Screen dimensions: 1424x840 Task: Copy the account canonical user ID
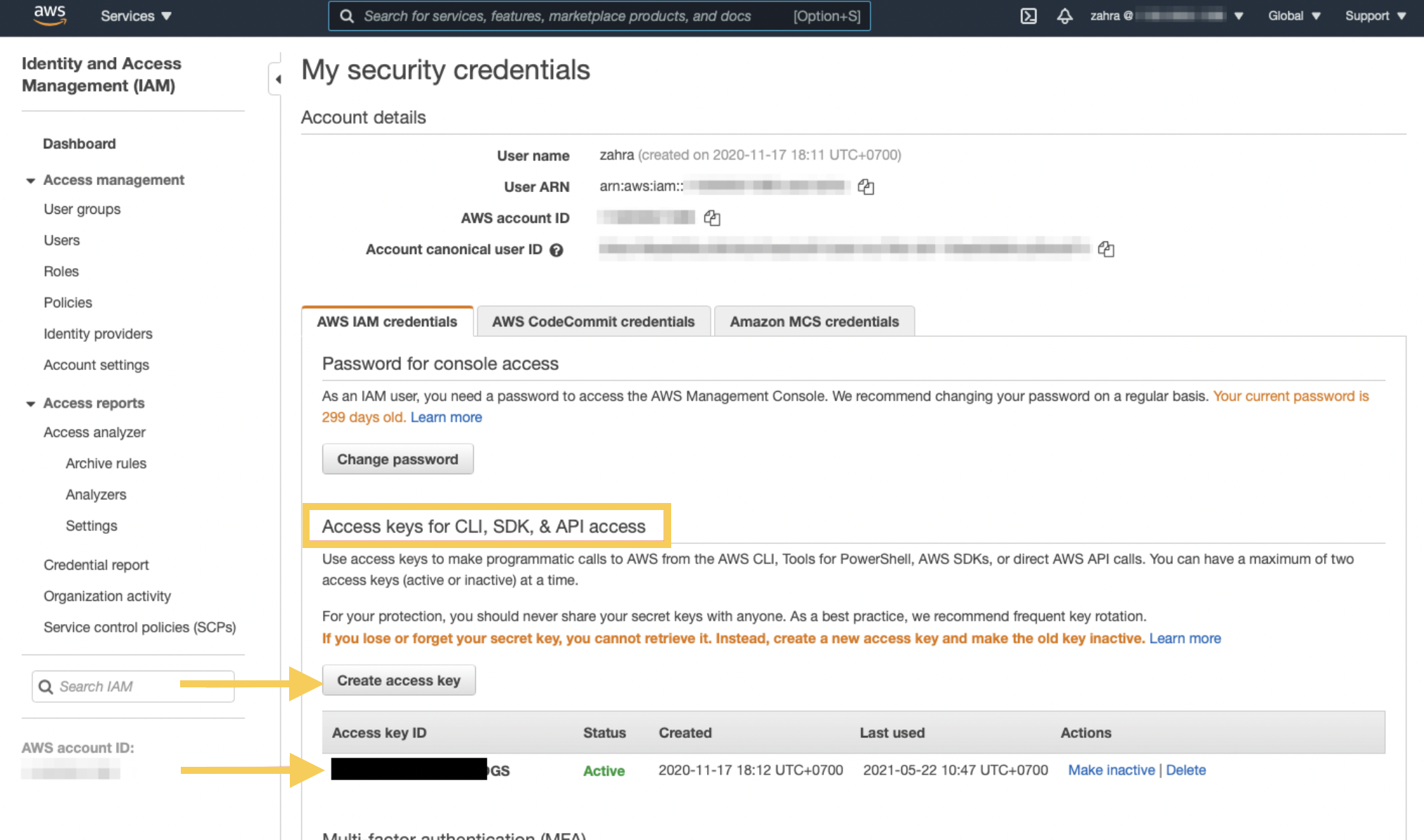coord(1106,249)
